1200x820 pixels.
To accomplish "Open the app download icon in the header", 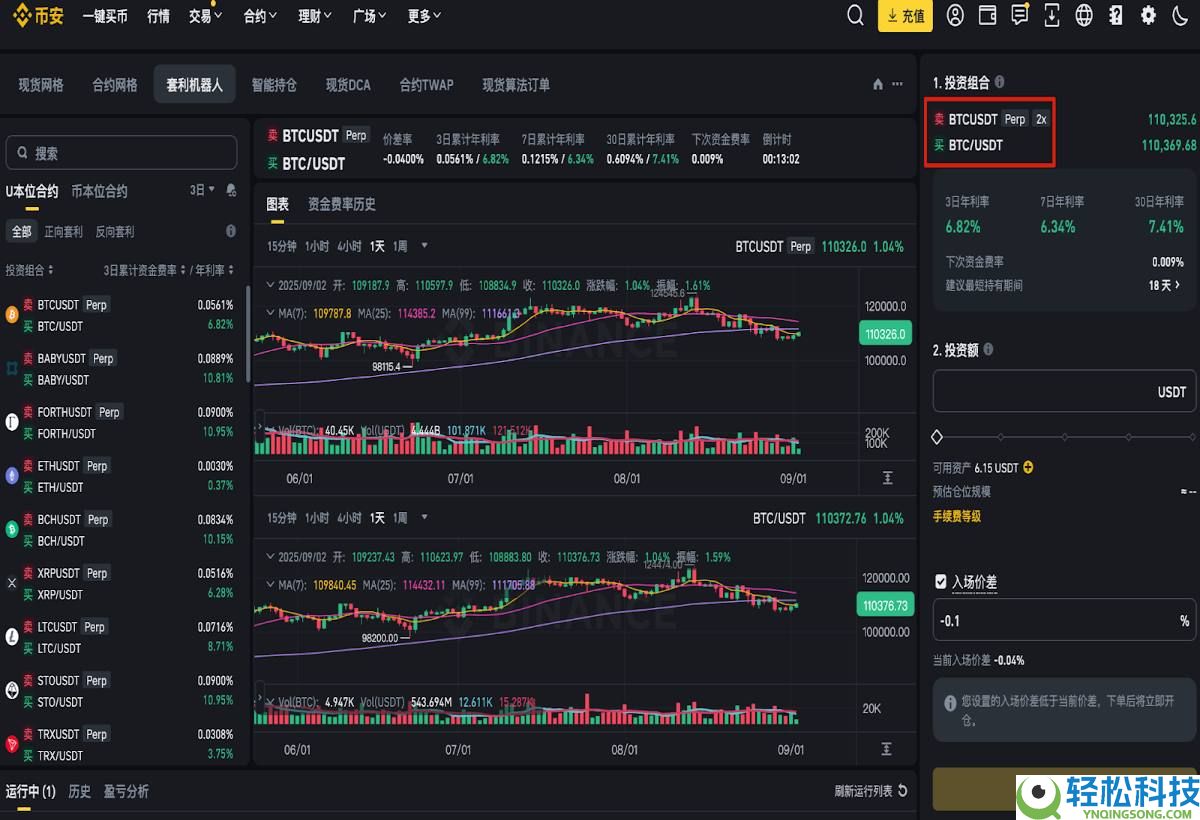I will [1051, 16].
